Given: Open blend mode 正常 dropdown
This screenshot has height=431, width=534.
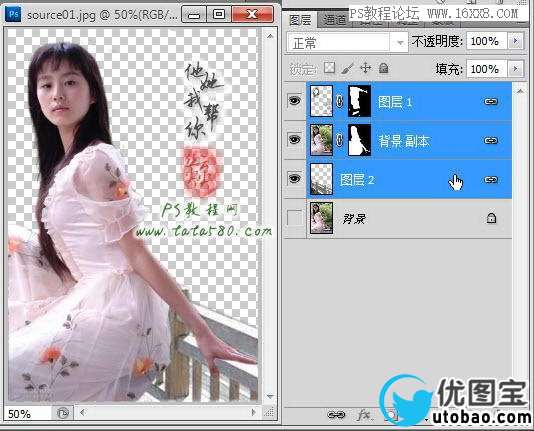Looking at the screenshot, I should click(347, 43).
